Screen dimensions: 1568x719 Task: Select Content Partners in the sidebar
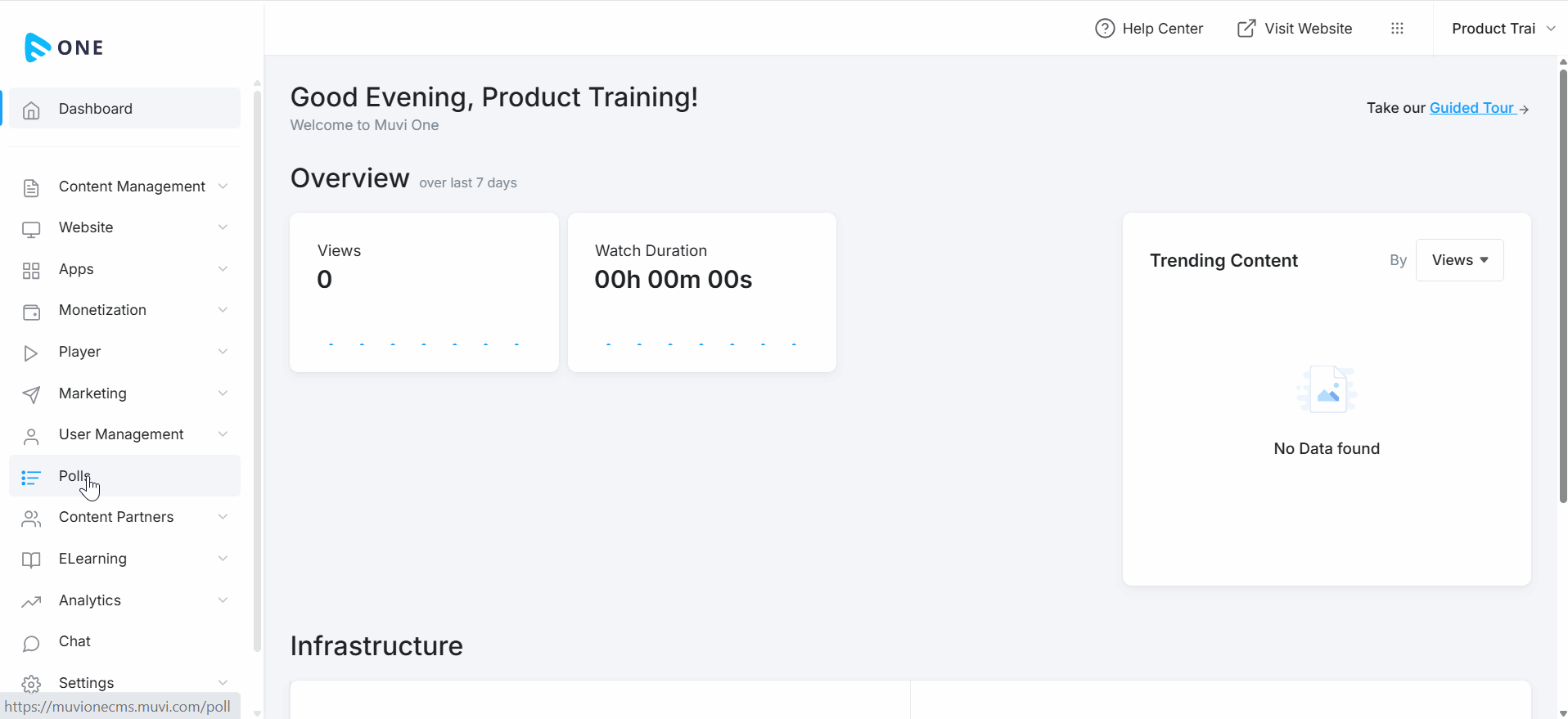coord(116,517)
